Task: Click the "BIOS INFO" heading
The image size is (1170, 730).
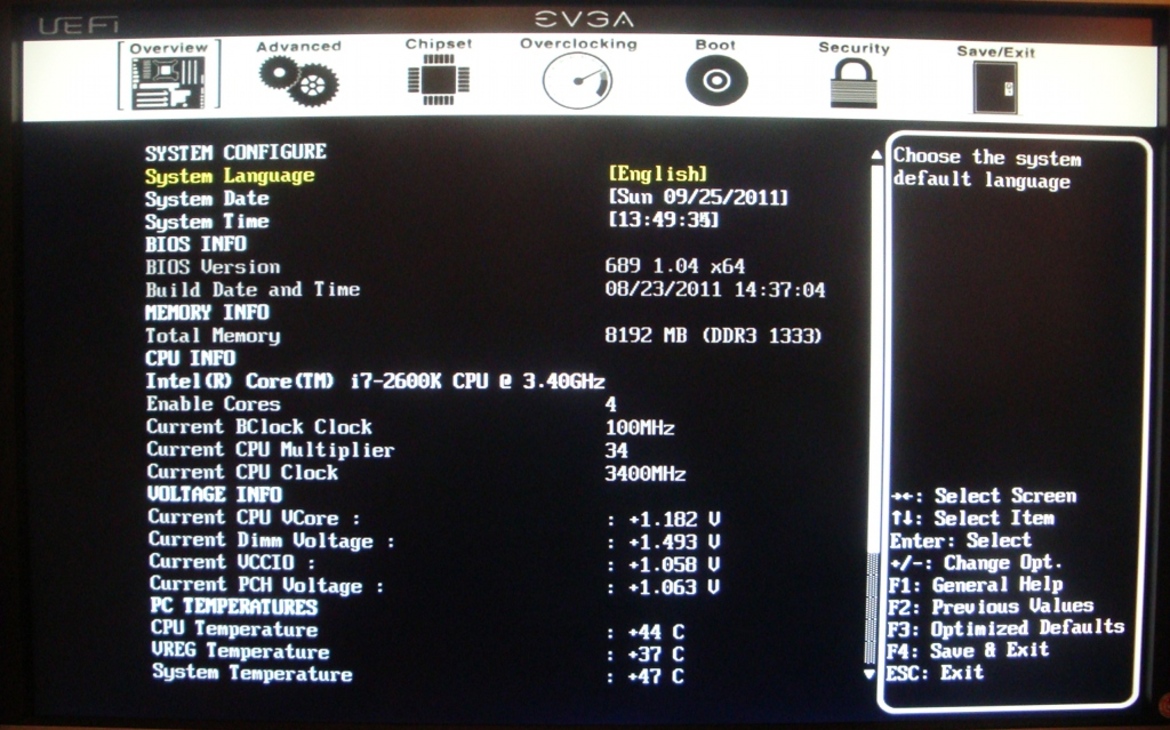Action: (x=195, y=244)
